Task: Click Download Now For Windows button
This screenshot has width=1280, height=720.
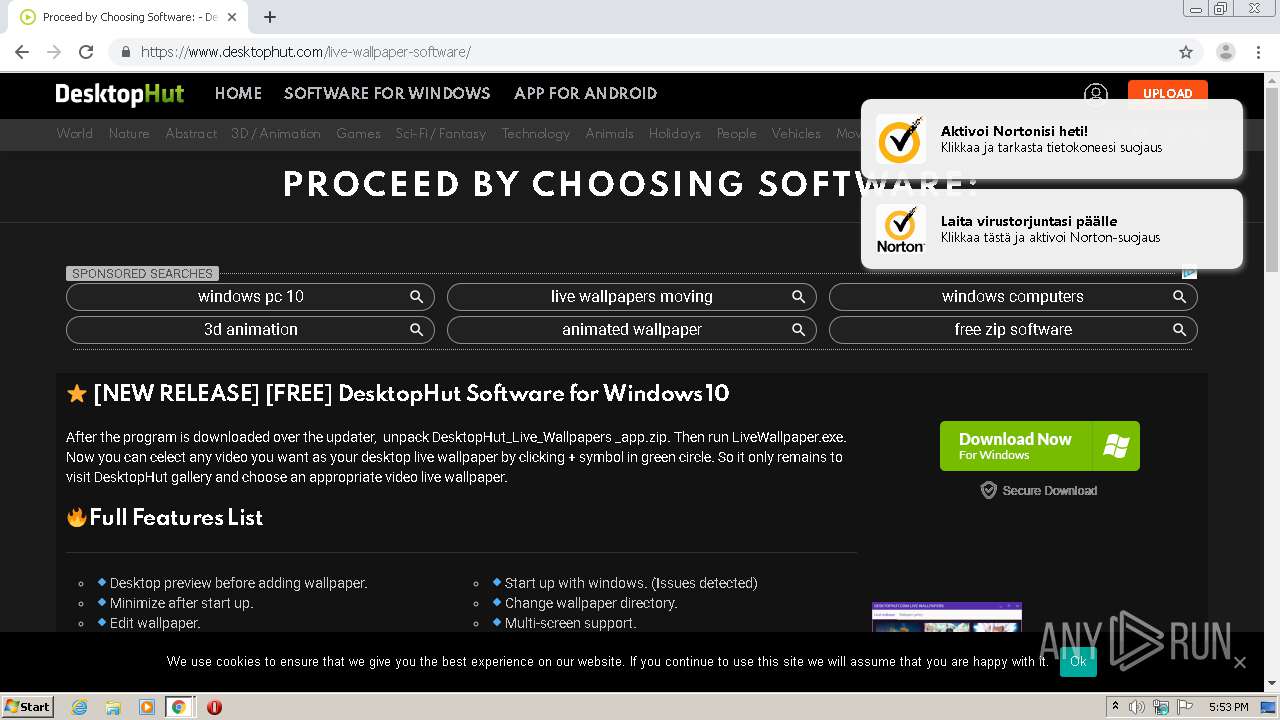Action: click(x=1040, y=446)
